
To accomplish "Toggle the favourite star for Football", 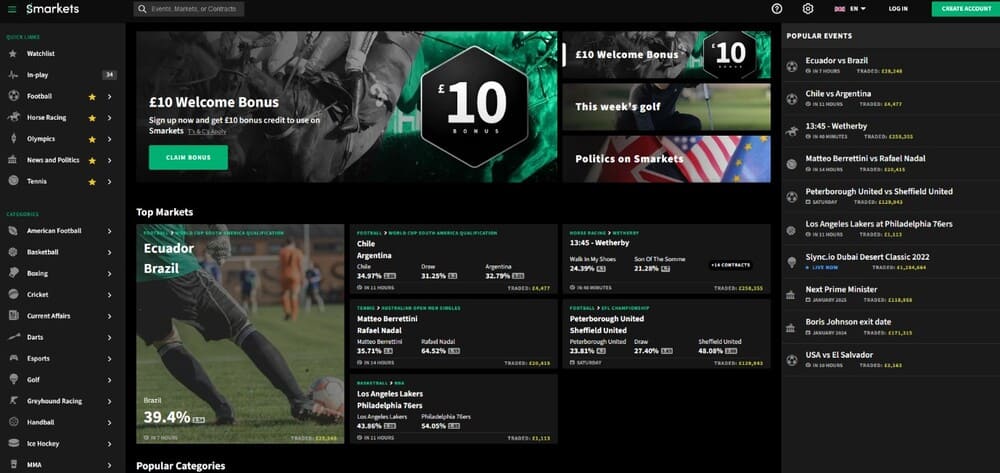I will 92,96.
